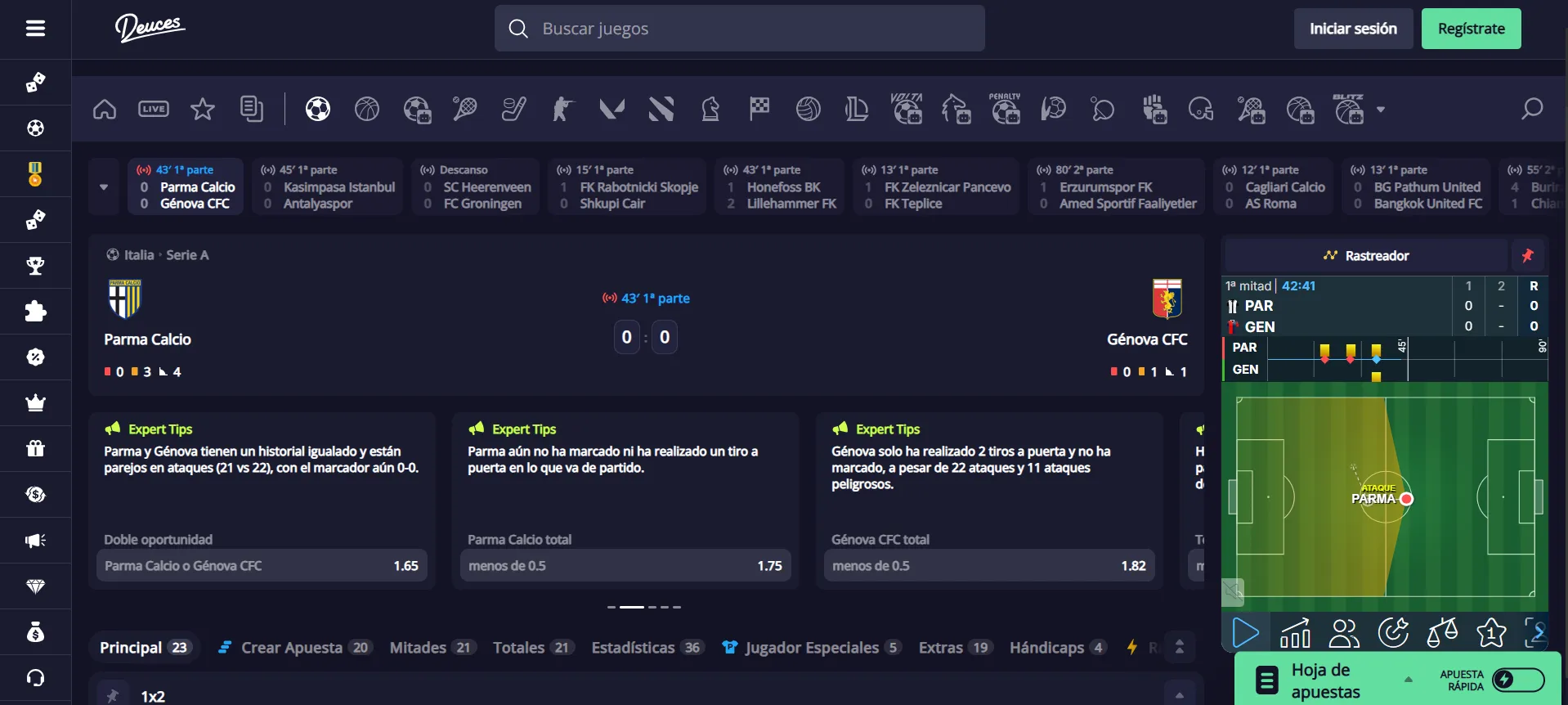Switch to the Estadísticas tab
1568x705 pixels.
[x=647, y=648]
